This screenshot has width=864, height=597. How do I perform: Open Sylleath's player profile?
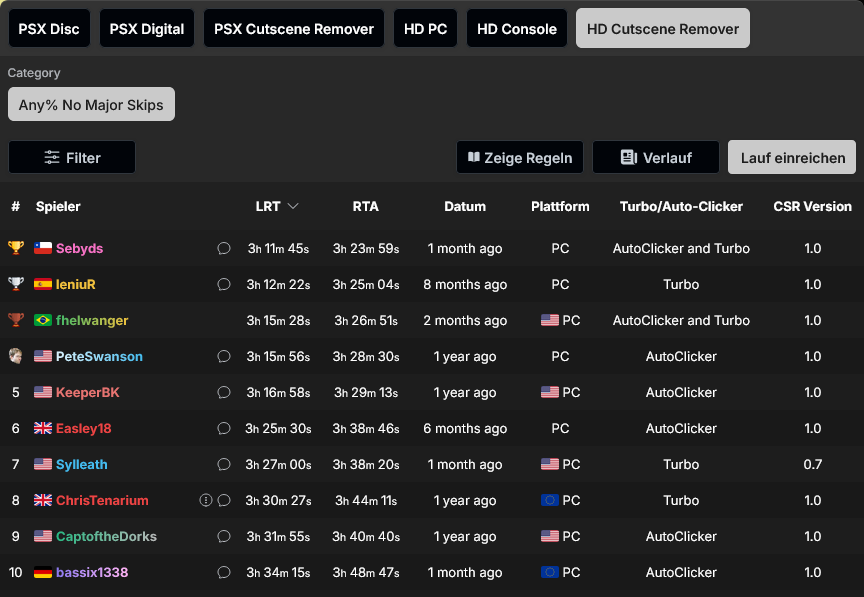[82, 464]
